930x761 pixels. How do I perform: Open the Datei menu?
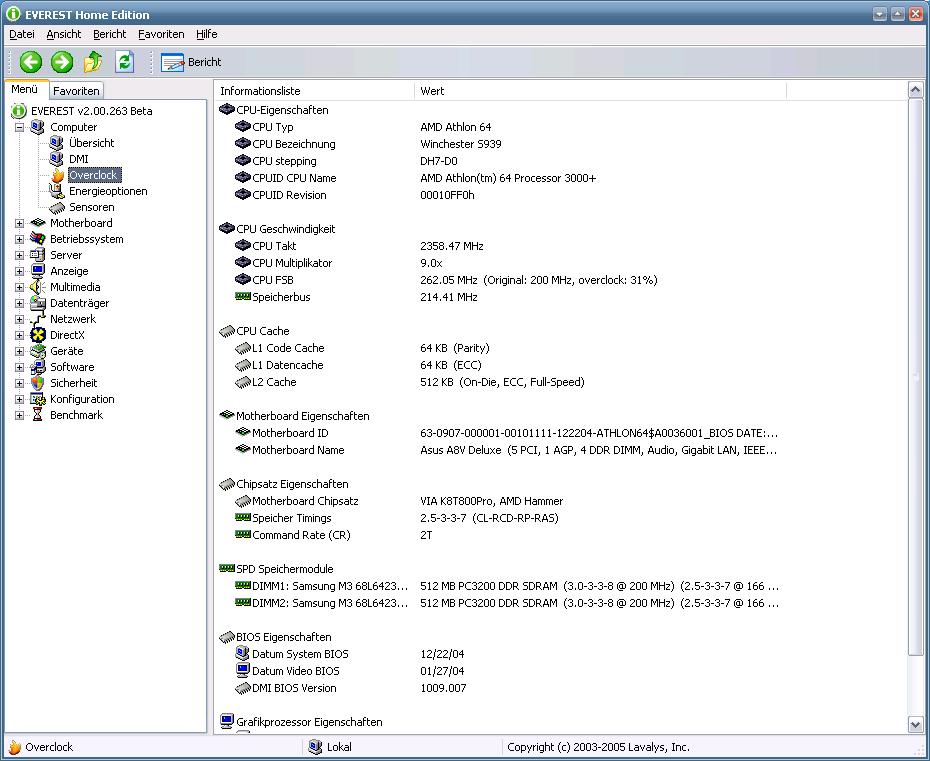click(22, 34)
